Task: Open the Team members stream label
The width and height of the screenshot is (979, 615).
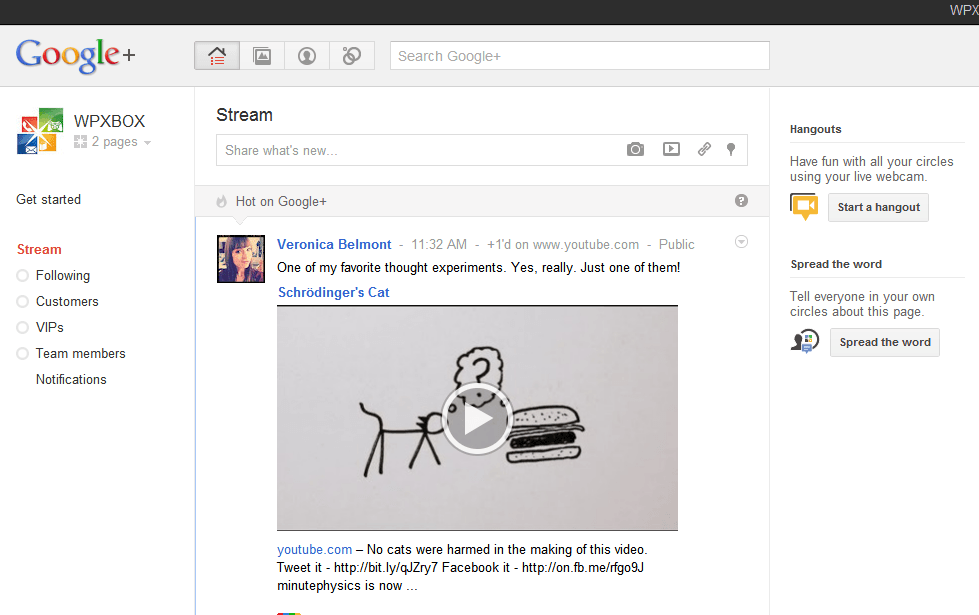Action: pyautogui.click(x=81, y=353)
